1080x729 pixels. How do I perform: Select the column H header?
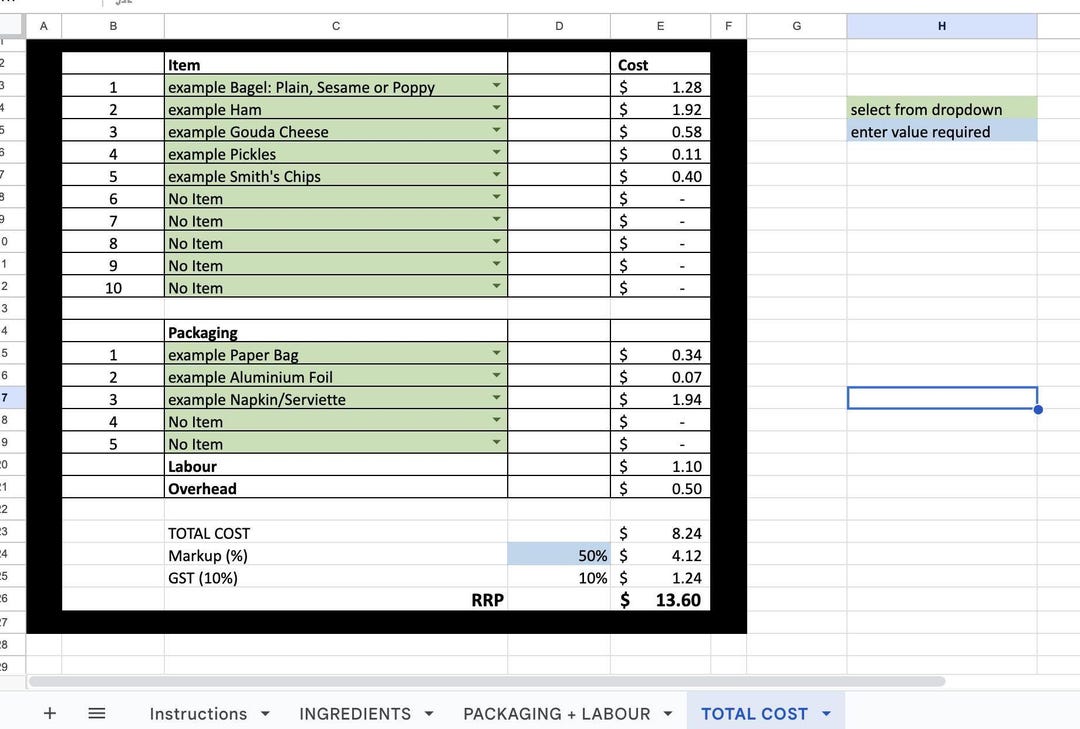[941, 25]
